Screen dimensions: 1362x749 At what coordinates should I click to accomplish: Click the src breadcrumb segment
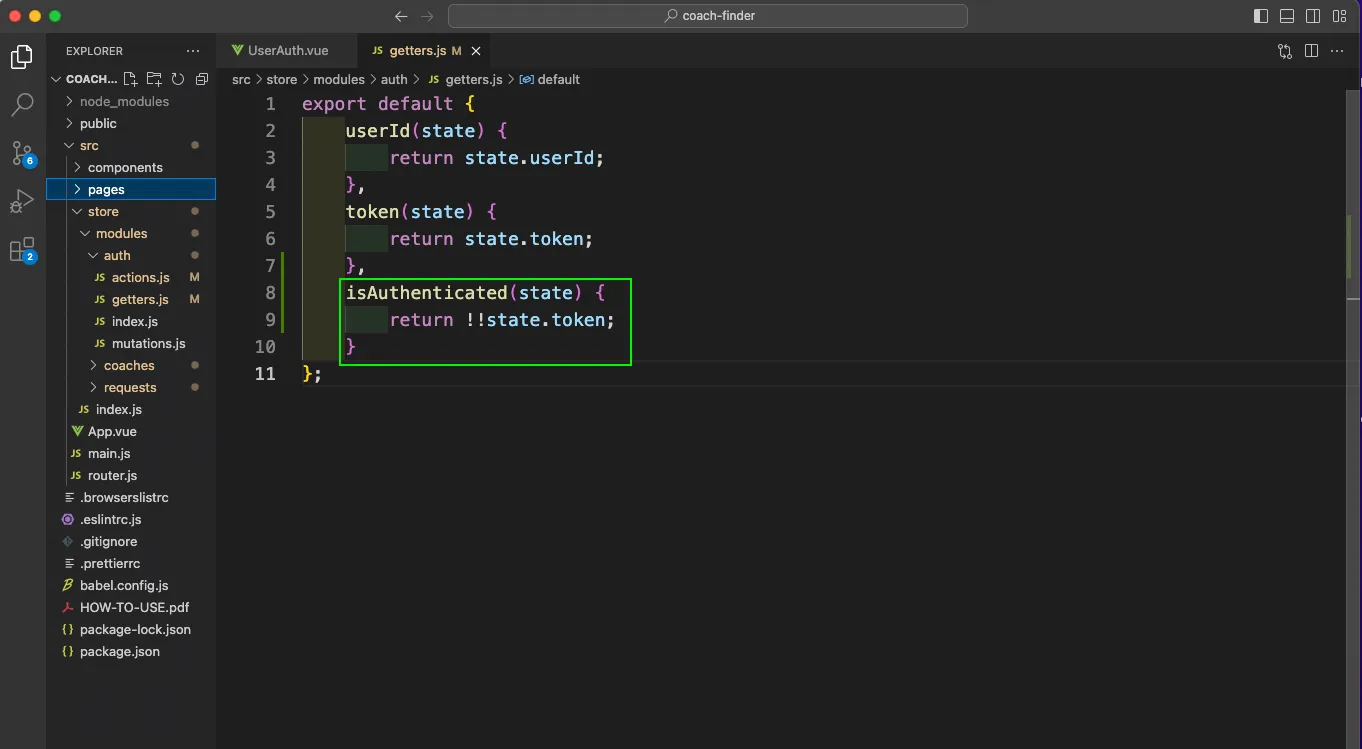click(x=241, y=79)
